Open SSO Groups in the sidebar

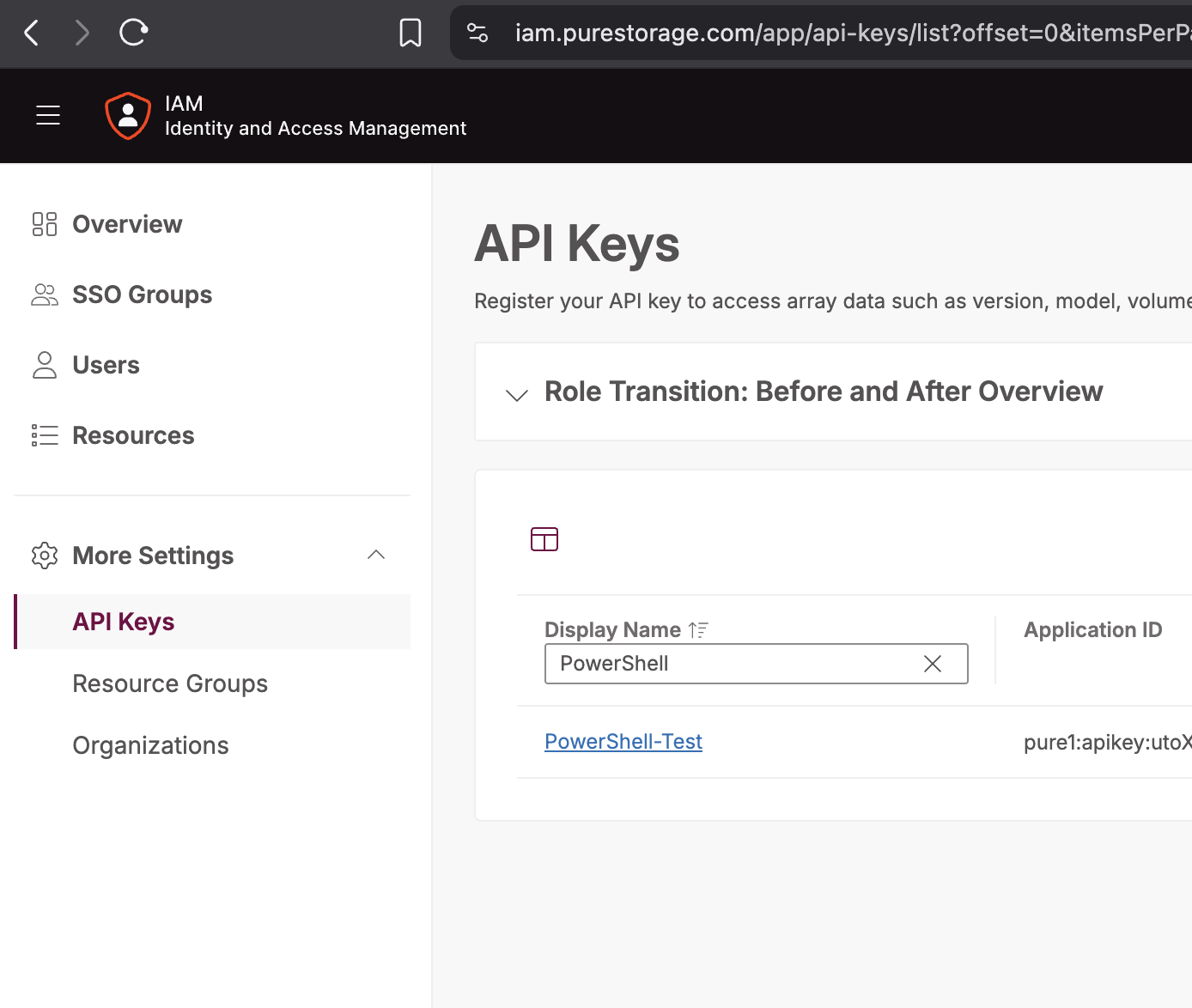pos(142,295)
